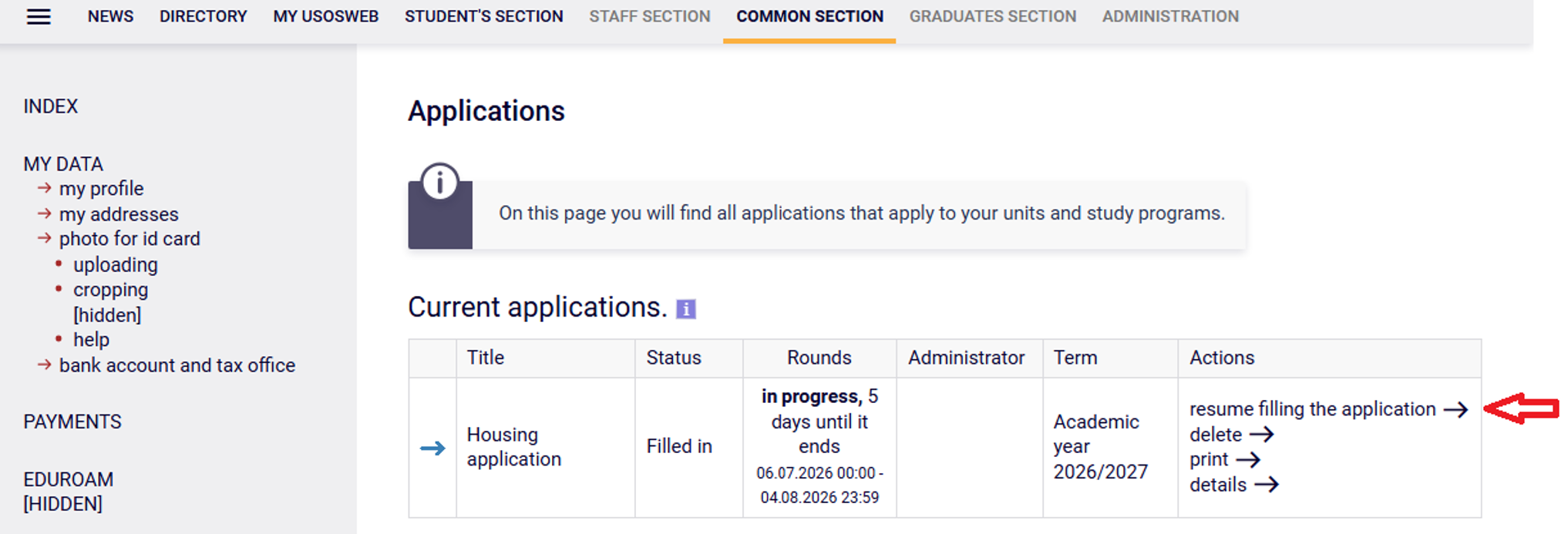
Task: Open the Payments sidebar section
Action: [72, 421]
